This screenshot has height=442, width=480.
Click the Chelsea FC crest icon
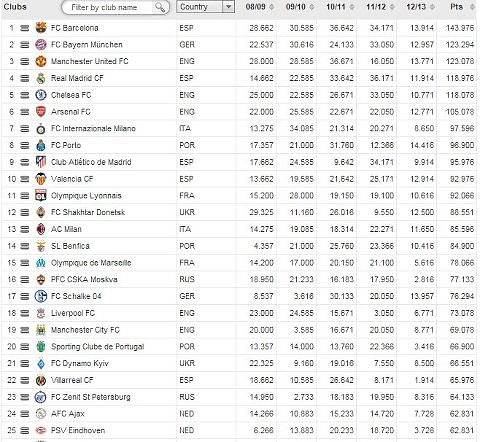point(41,95)
